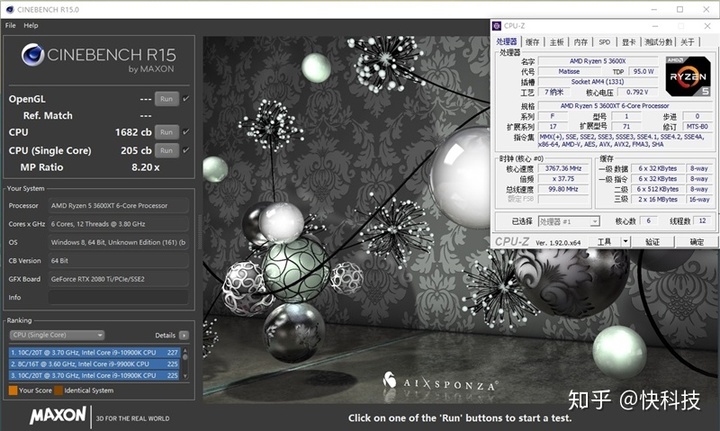The width and height of the screenshot is (720, 431).
Task: Click the thread count value 12 in CPU-Z
Action: click(x=702, y=221)
